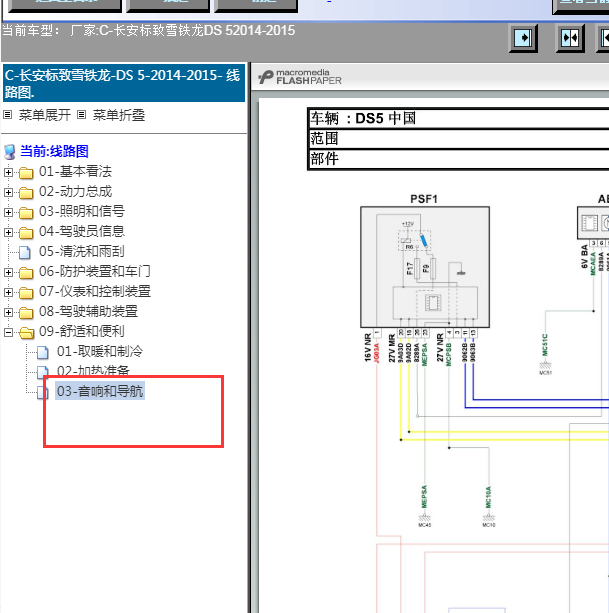Click the 02-动力总成 folder icon
609x613 pixels.
point(26,193)
